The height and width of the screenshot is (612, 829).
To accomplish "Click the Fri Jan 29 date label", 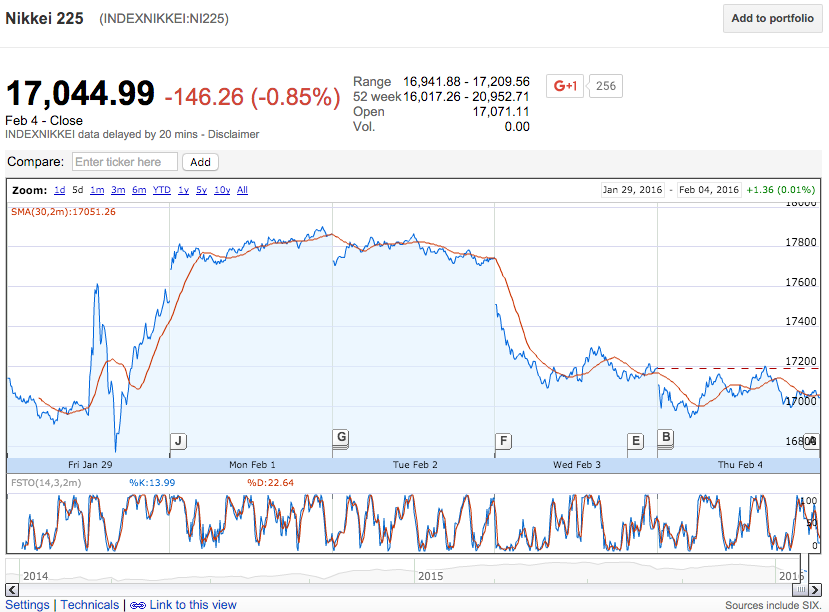I will pos(90,465).
